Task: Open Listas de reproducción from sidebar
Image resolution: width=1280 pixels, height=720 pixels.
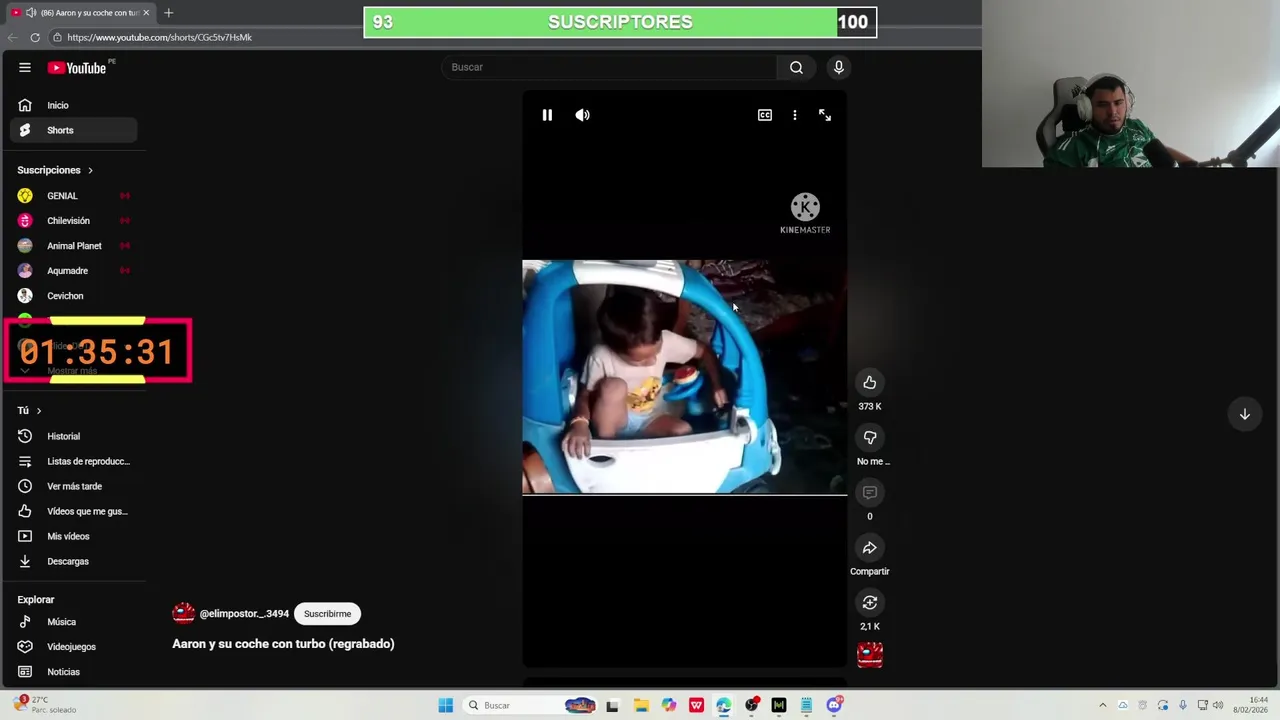Action: pyautogui.click(x=74, y=461)
